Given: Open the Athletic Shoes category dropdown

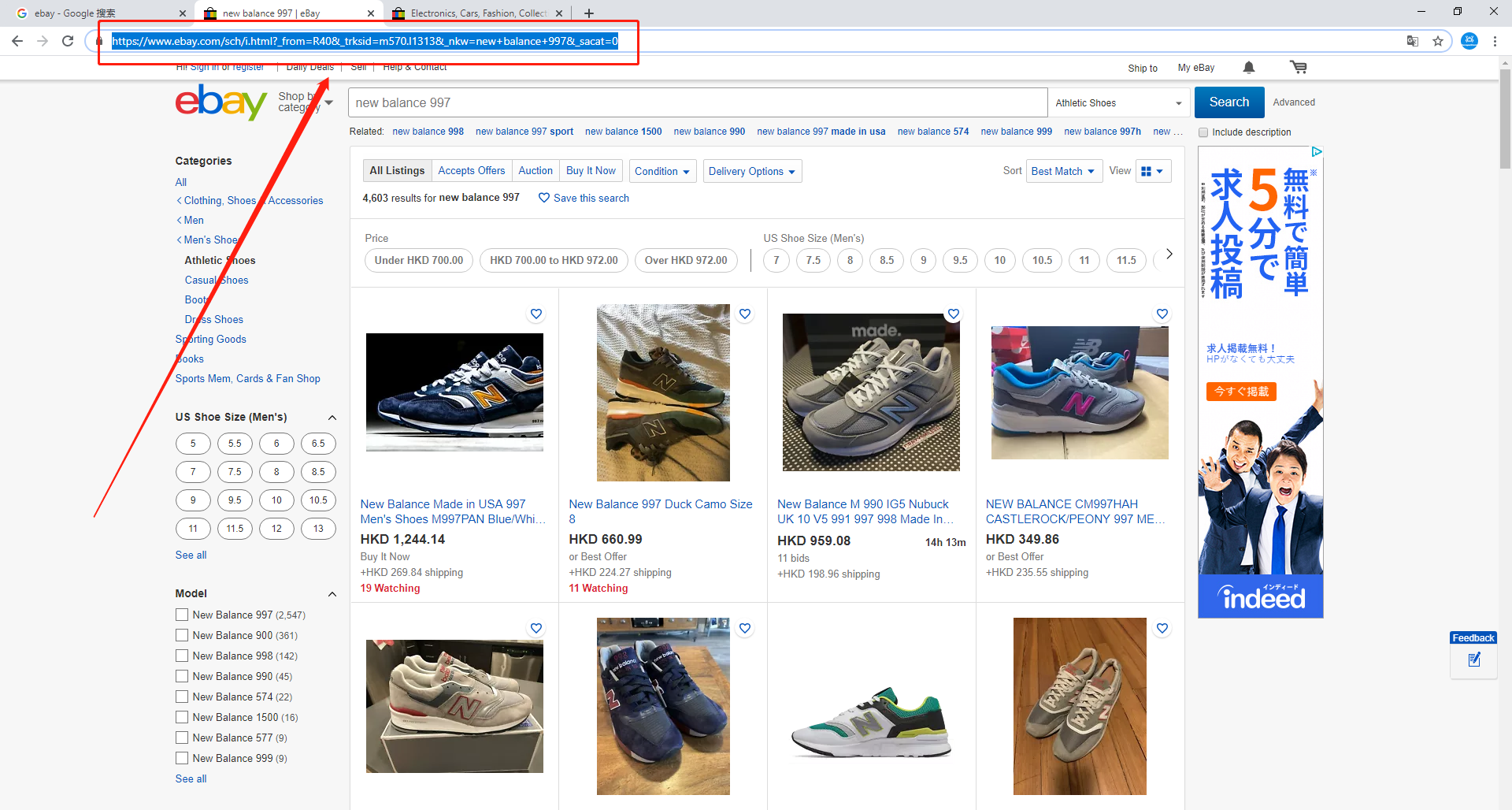Looking at the screenshot, I should pyautogui.click(x=1118, y=102).
